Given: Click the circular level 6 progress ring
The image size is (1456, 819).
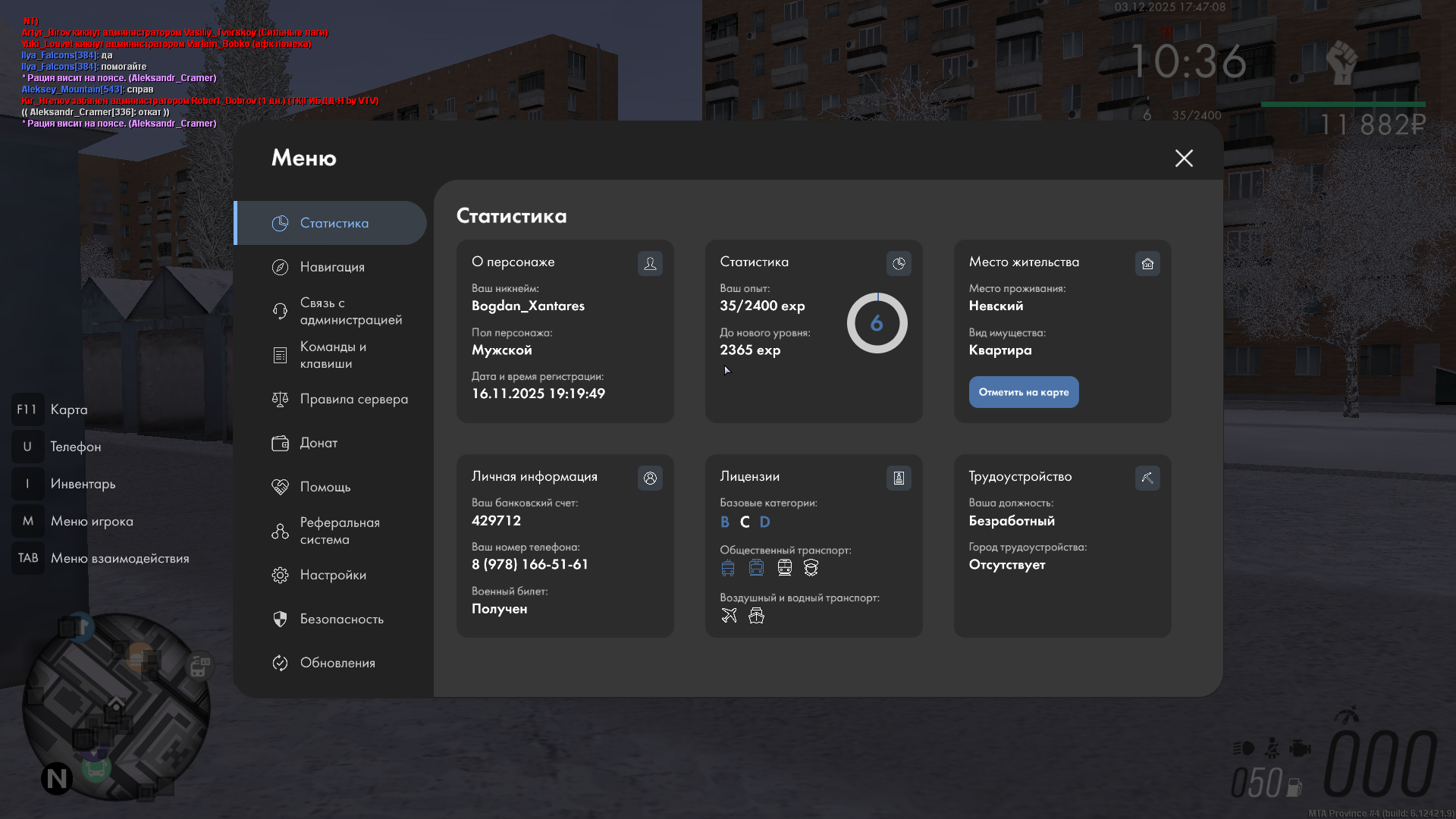Looking at the screenshot, I should (x=877, y=323).
